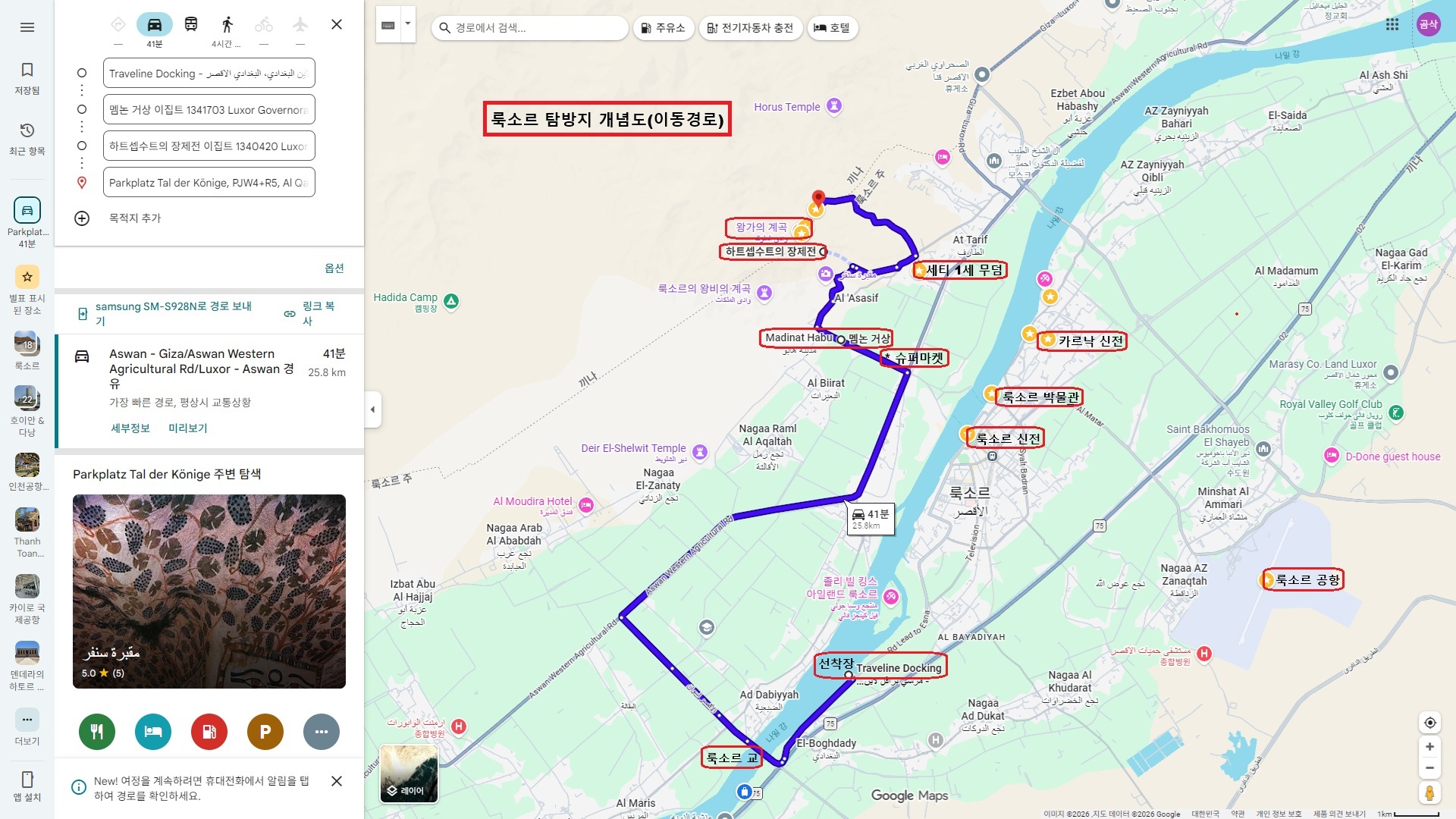The width and height of the screenshot is (1456, 819).
Task: Click 세부정보 route details link
Action: click(130, 428)
